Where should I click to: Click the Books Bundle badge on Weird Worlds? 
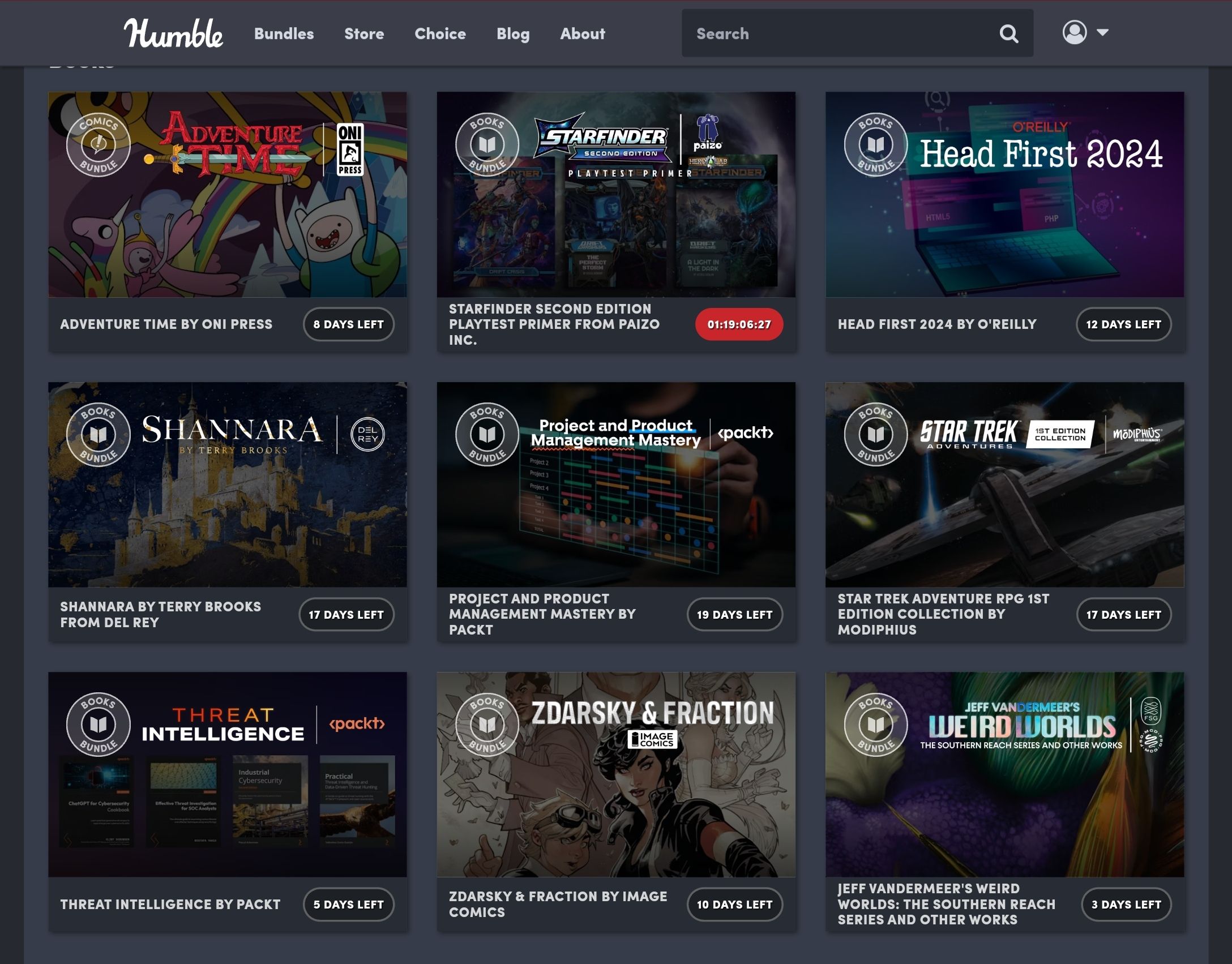(876, 725)
